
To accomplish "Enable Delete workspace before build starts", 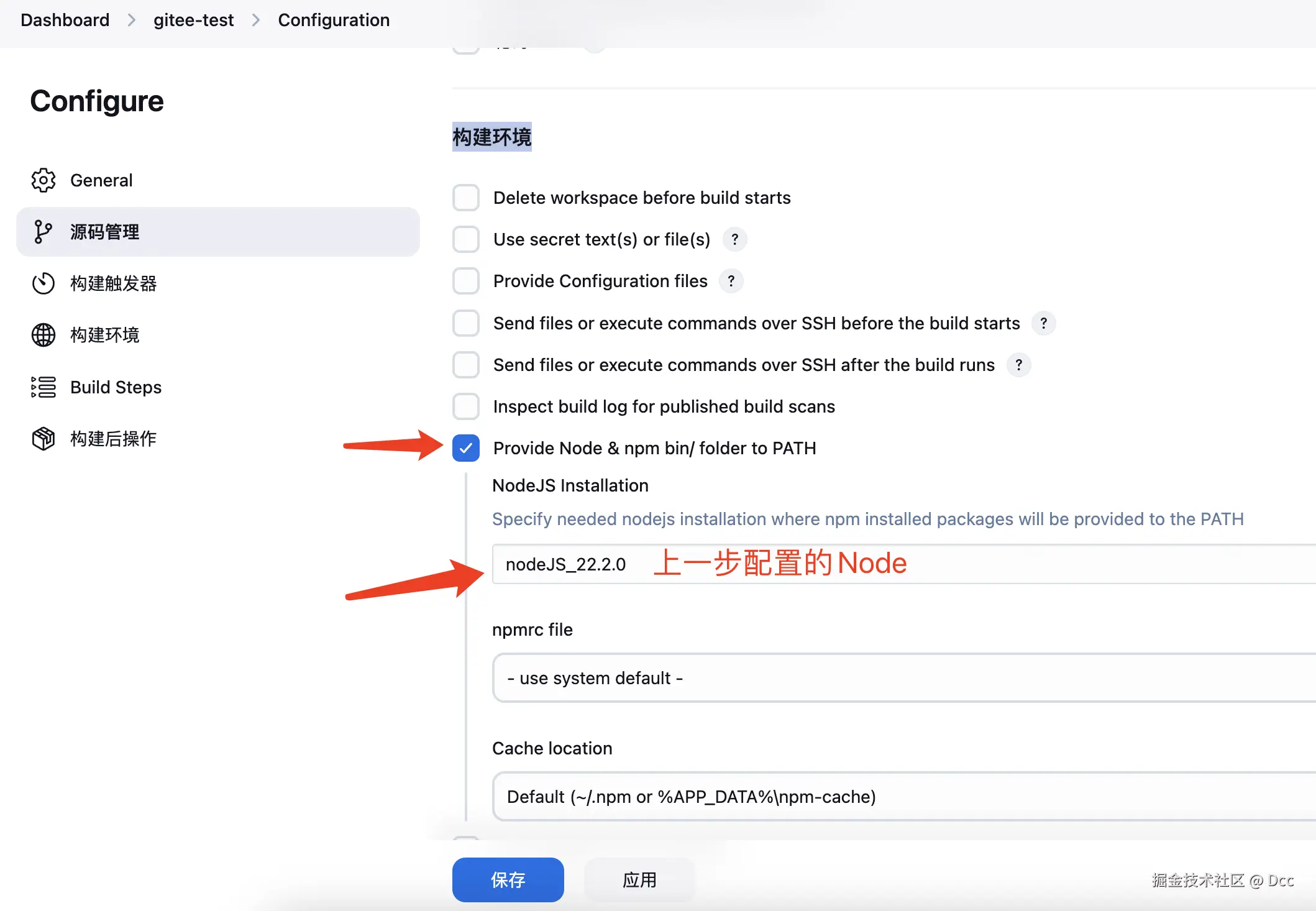I will point(466,198).
